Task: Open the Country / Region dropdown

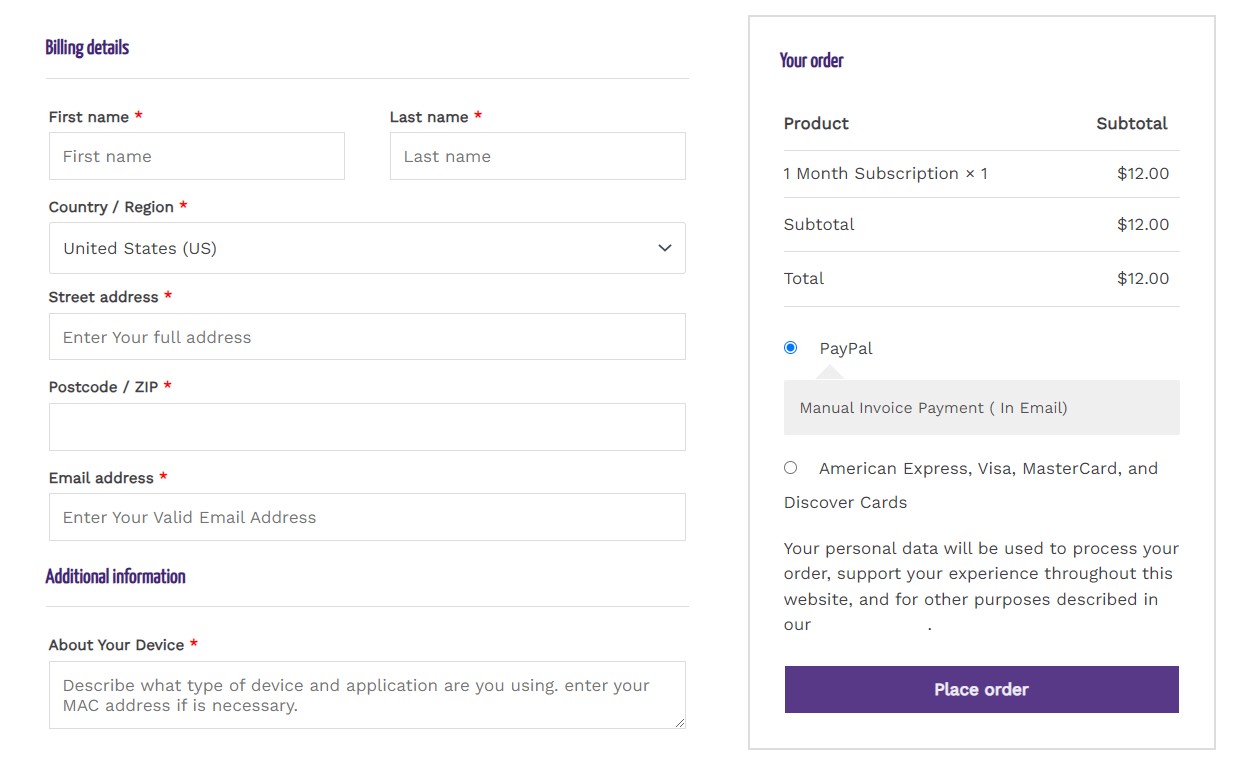Action: tap(367, 248)
